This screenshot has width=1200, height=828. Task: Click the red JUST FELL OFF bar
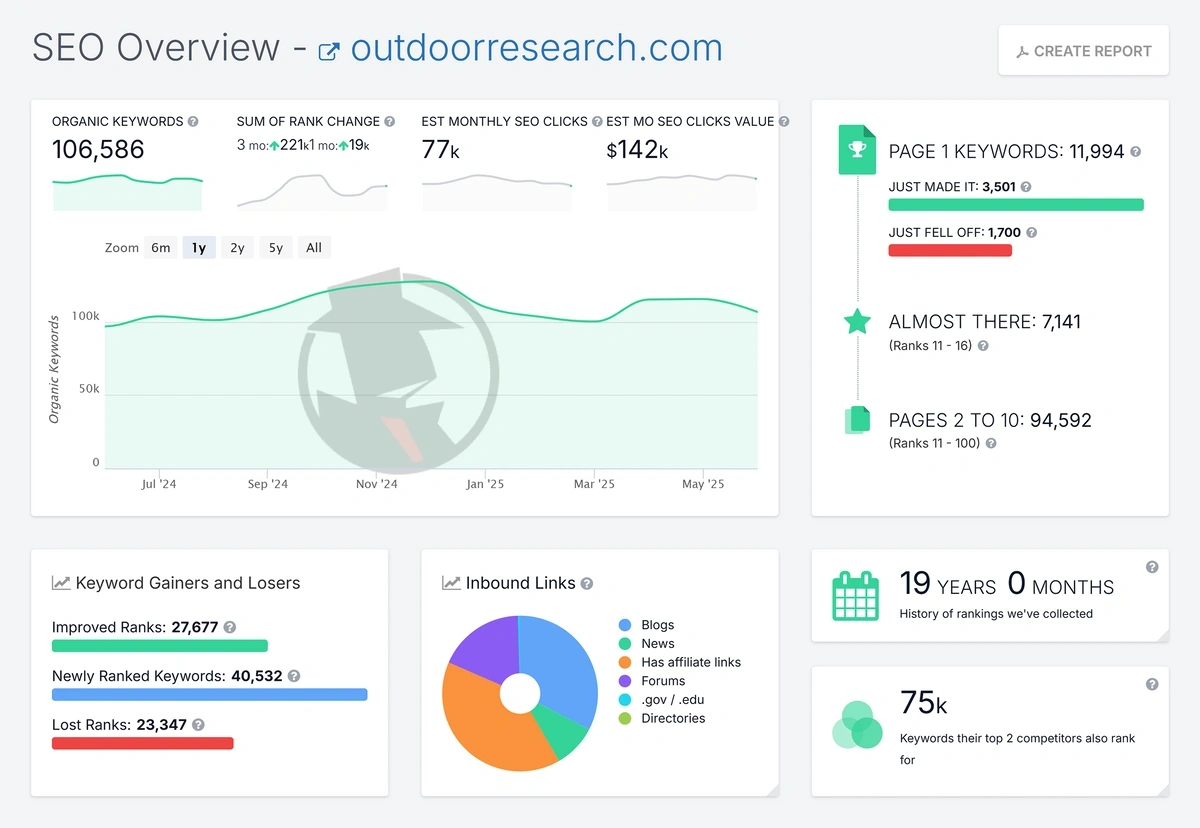[950, 251]
